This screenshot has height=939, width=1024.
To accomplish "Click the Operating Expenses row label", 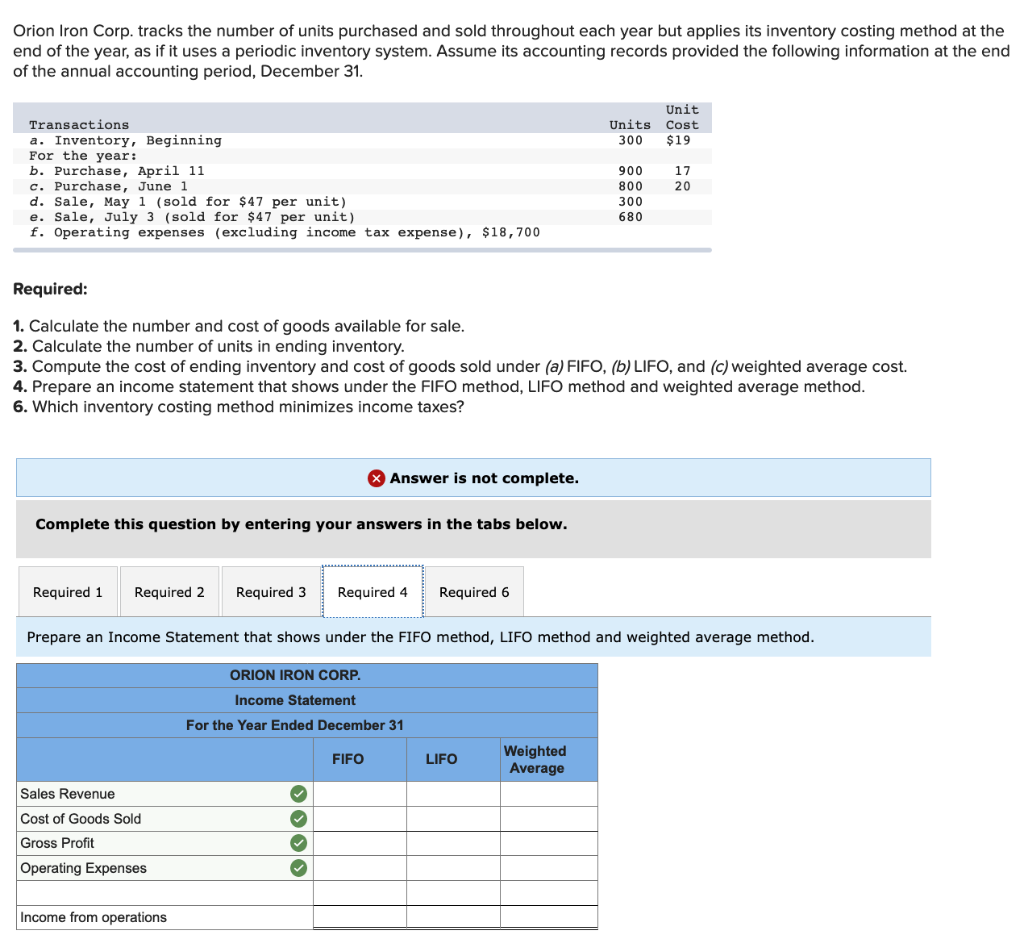I will click(83, 868).
